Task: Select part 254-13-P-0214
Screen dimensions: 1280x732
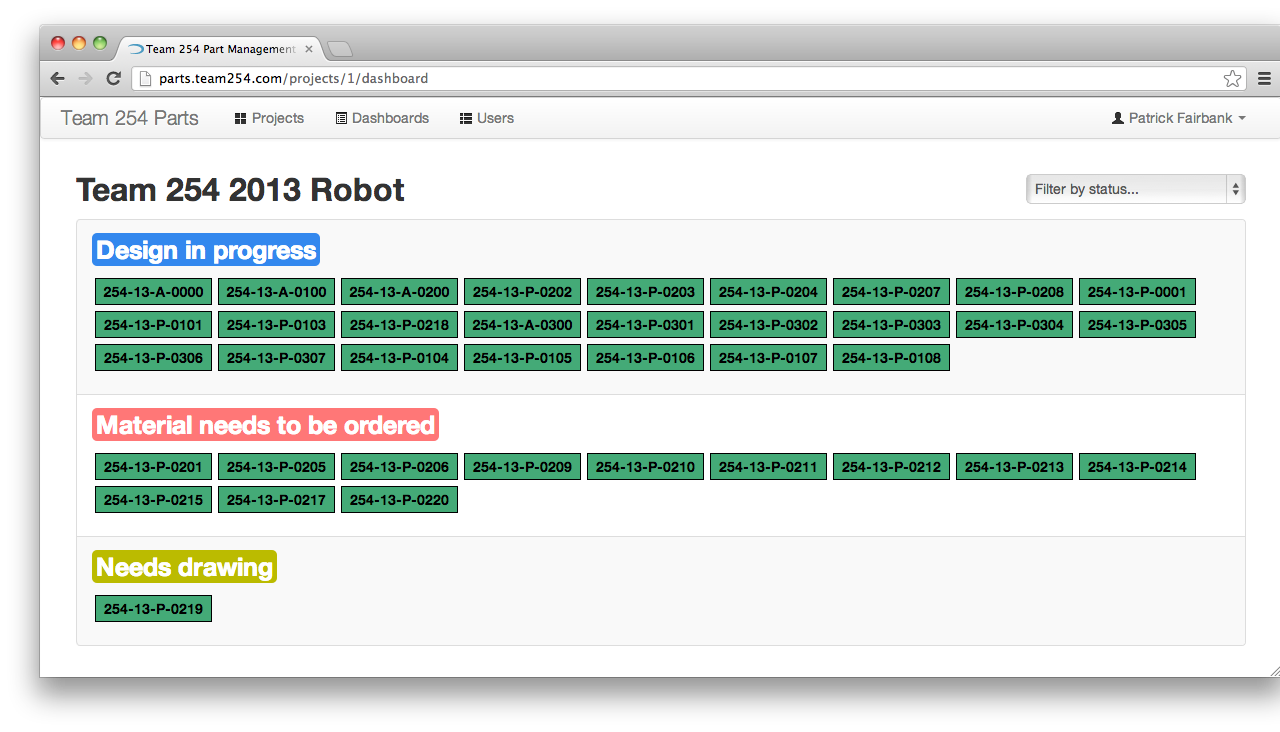Action: (x=1137, y=467)
